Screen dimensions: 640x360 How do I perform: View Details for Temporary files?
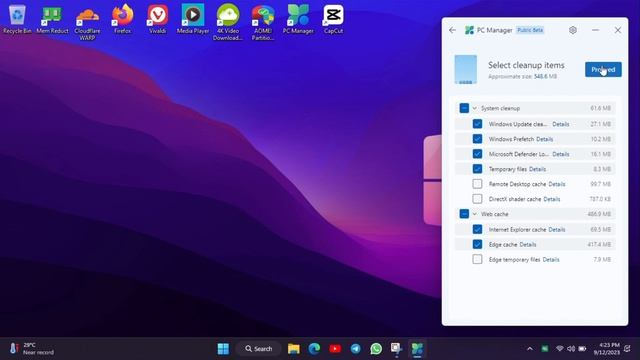[x=537, y=169]
